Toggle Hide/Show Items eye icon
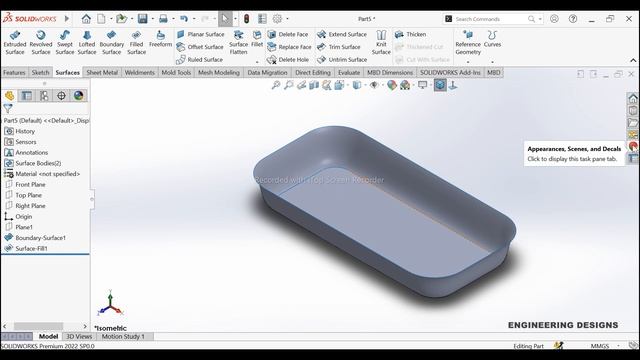Screen dimensions: 640x360 [374, 85]
